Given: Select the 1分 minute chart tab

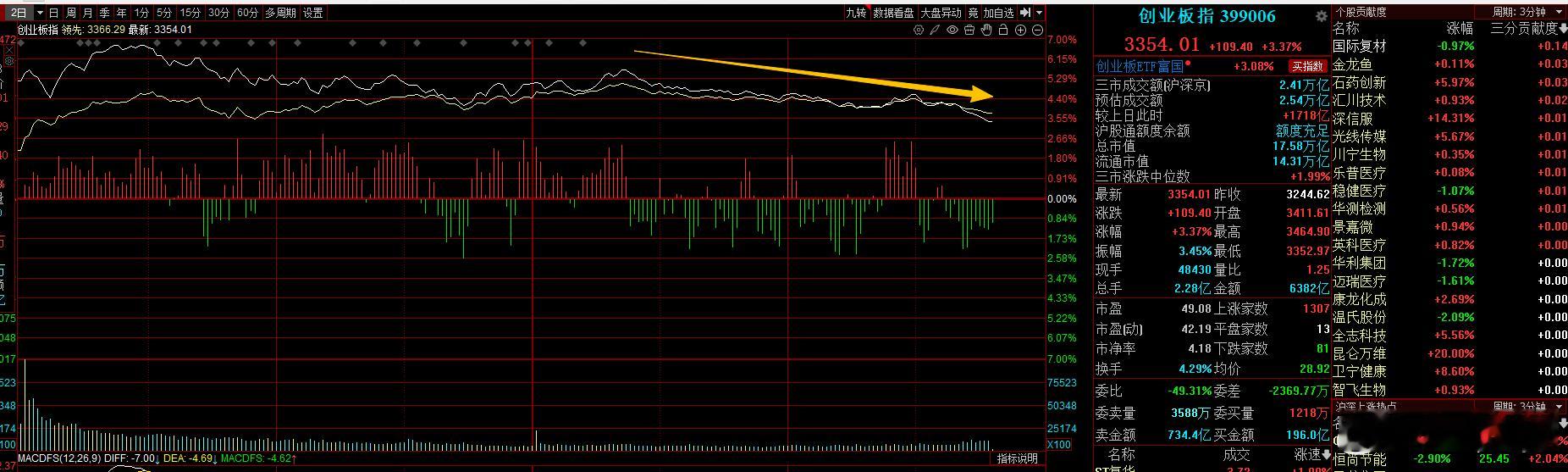Looking at the screenshot, I should point(141,13).
